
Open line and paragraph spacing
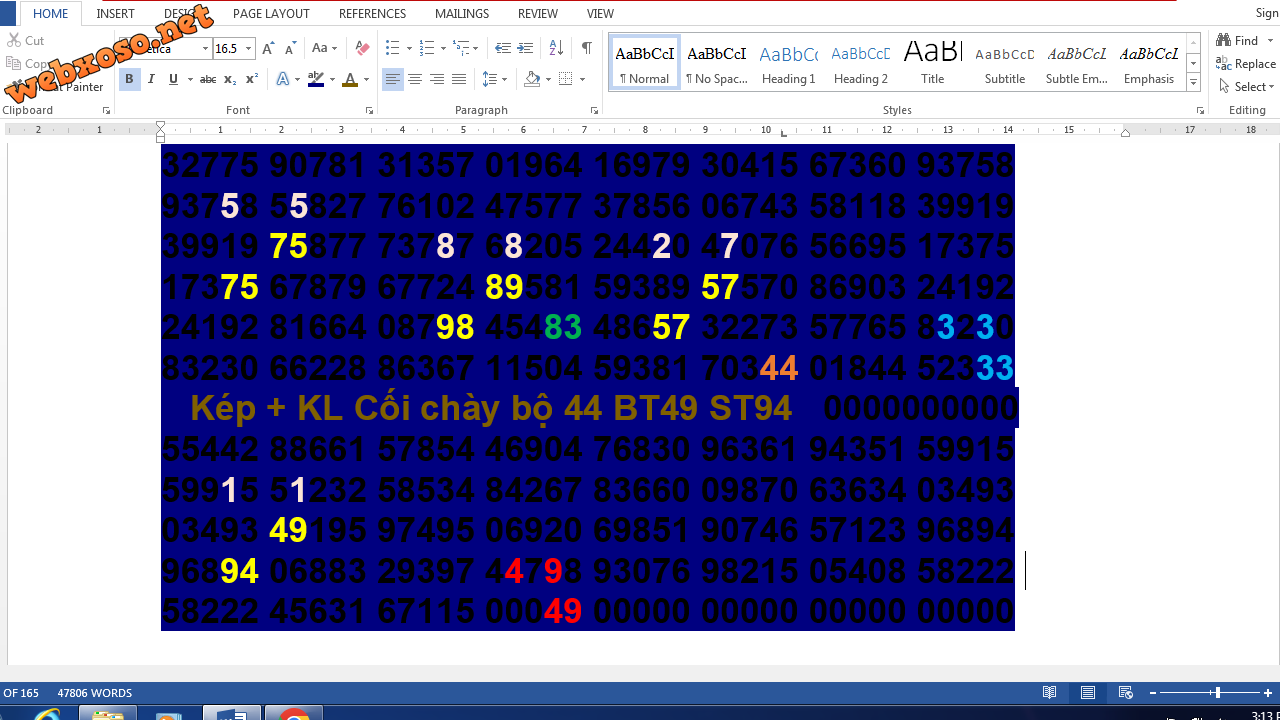click(490, 79)
